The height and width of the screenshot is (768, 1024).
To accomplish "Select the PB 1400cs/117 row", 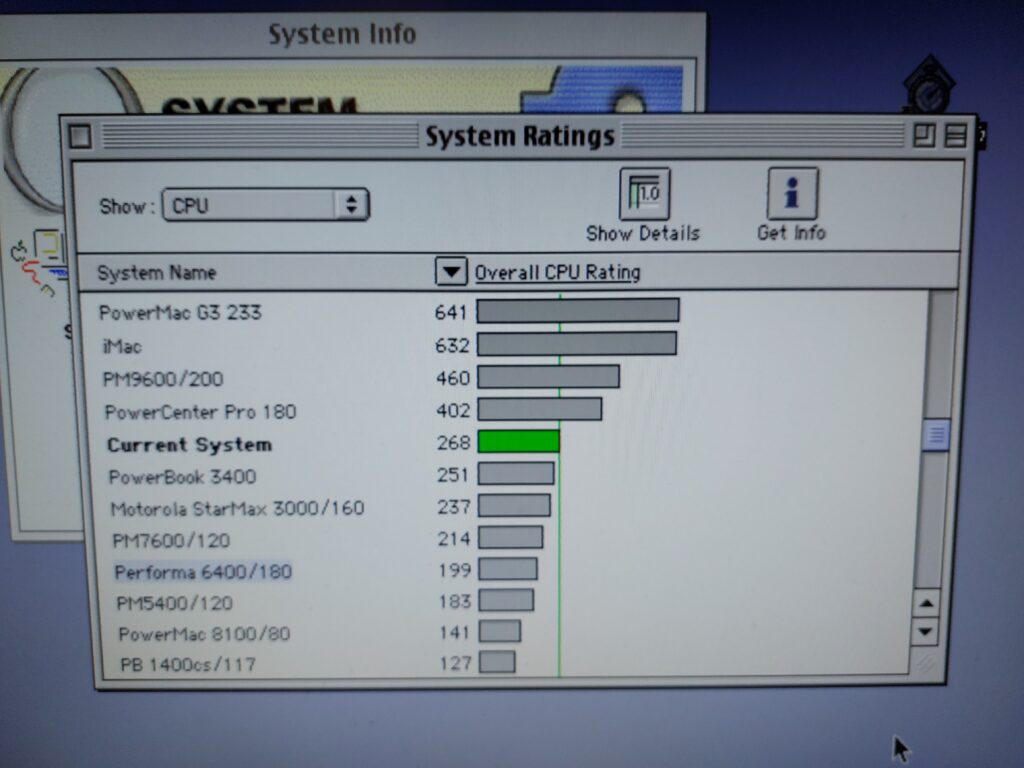I will (503, 664).
